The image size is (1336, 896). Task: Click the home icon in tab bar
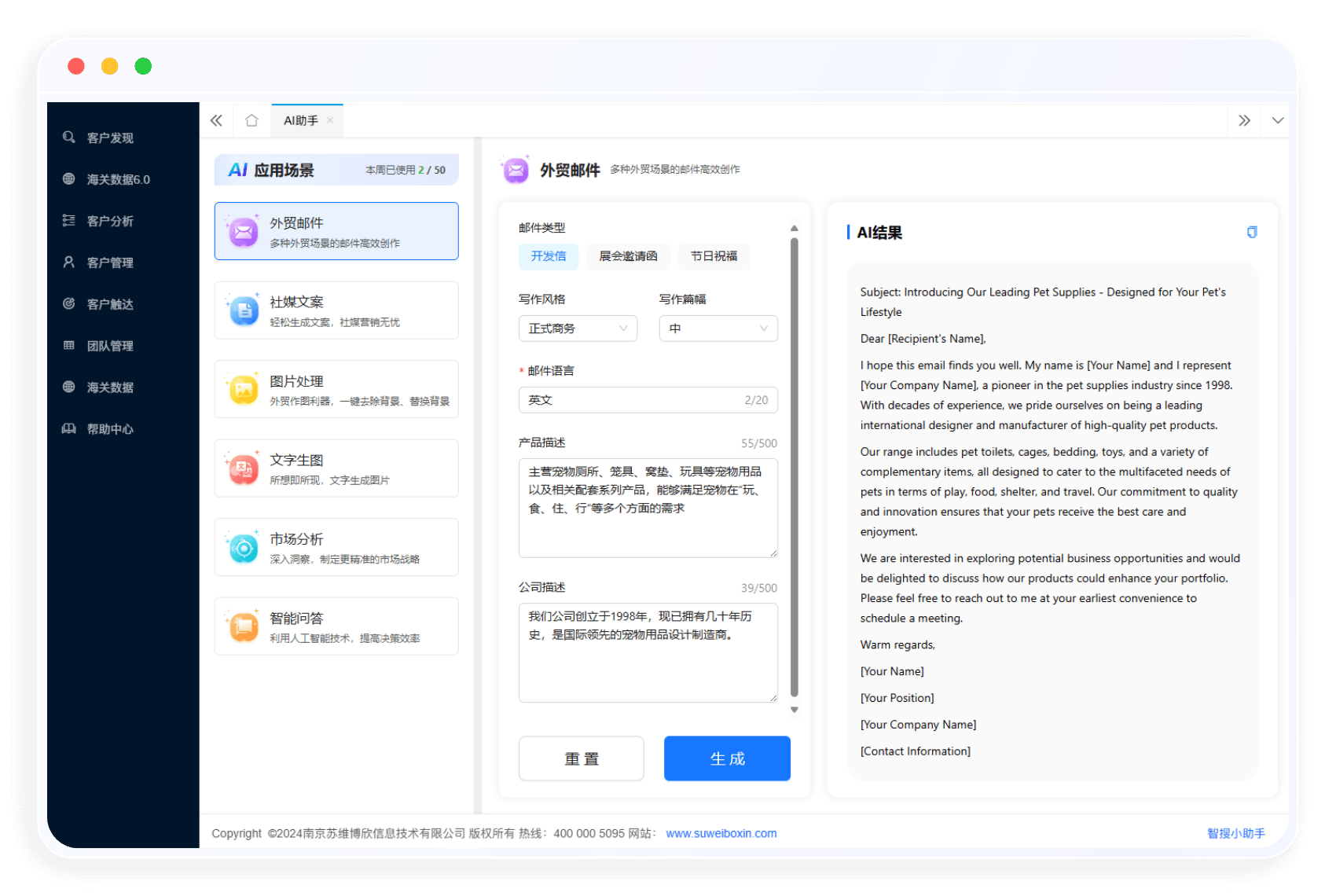pos(251,120)
